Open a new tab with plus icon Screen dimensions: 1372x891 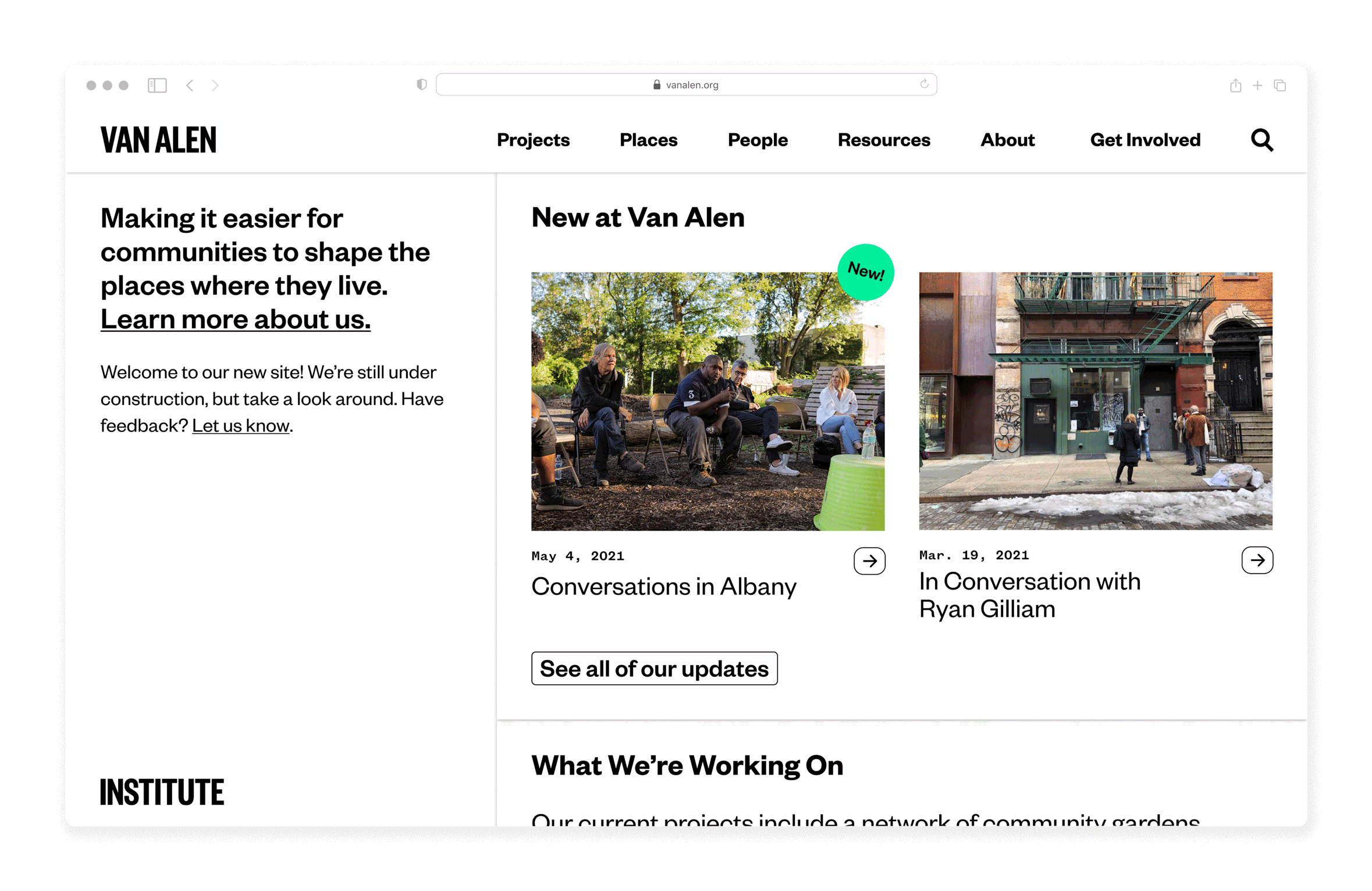[1257, 86]
